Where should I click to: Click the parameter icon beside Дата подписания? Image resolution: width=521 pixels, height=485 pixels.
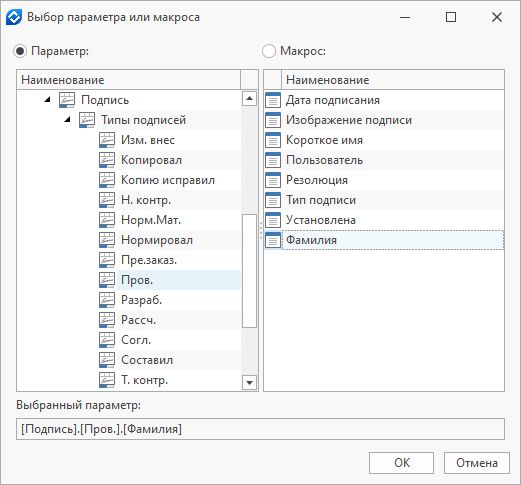point(273,100)
